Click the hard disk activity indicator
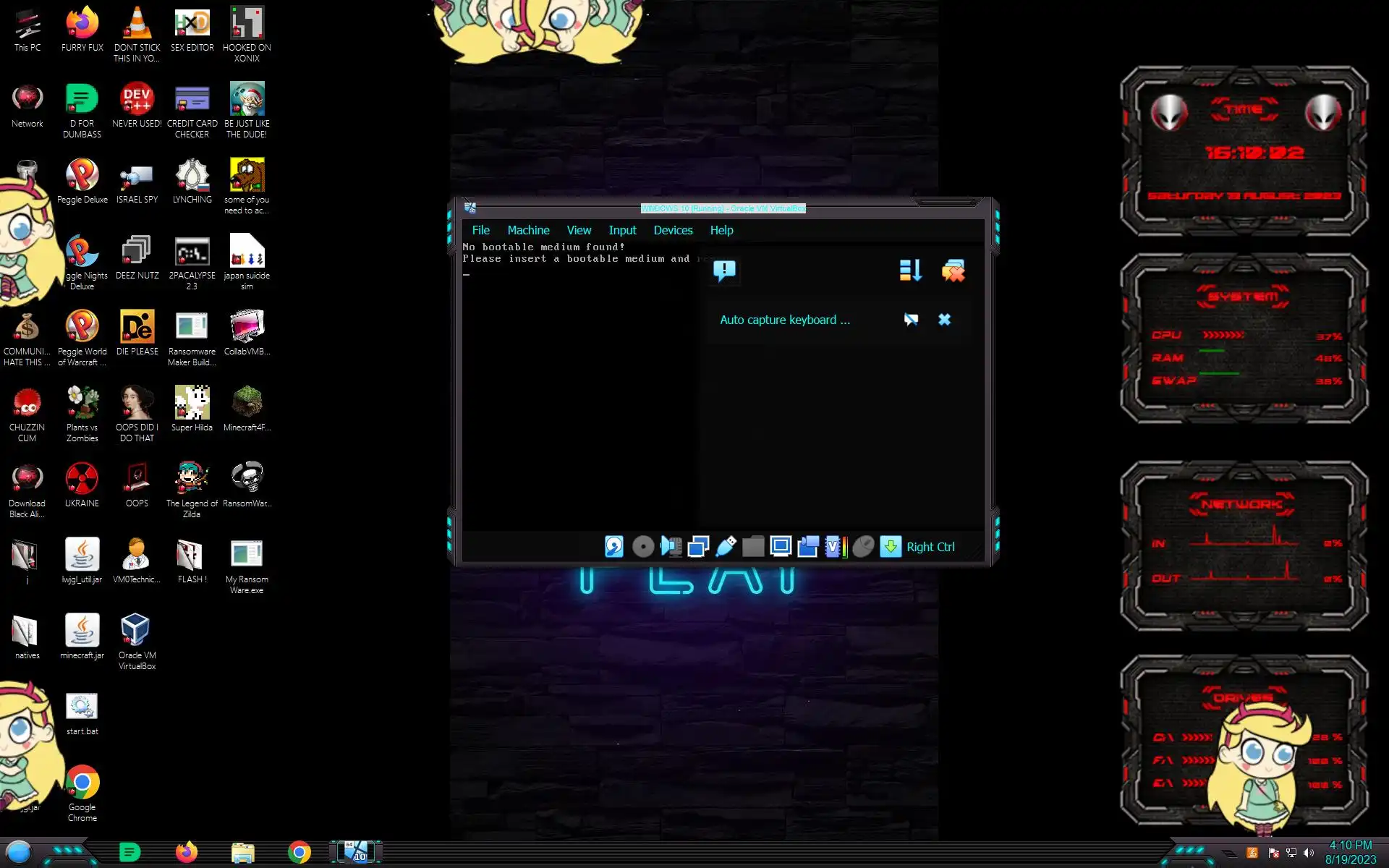 (x=614, y=546)
